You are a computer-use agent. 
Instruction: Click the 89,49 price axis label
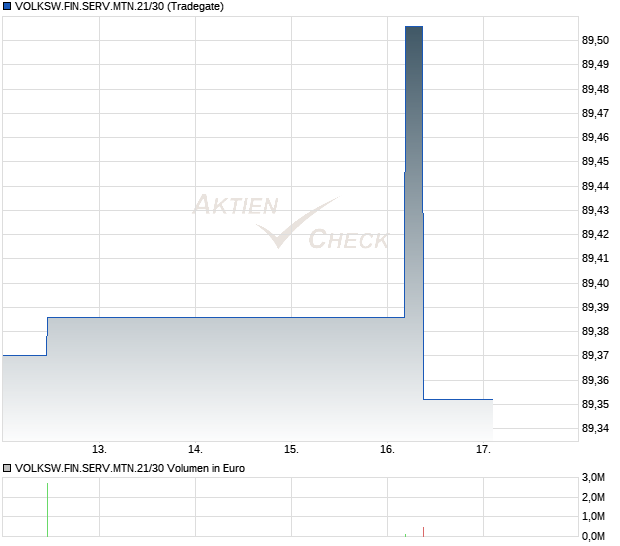595,64
